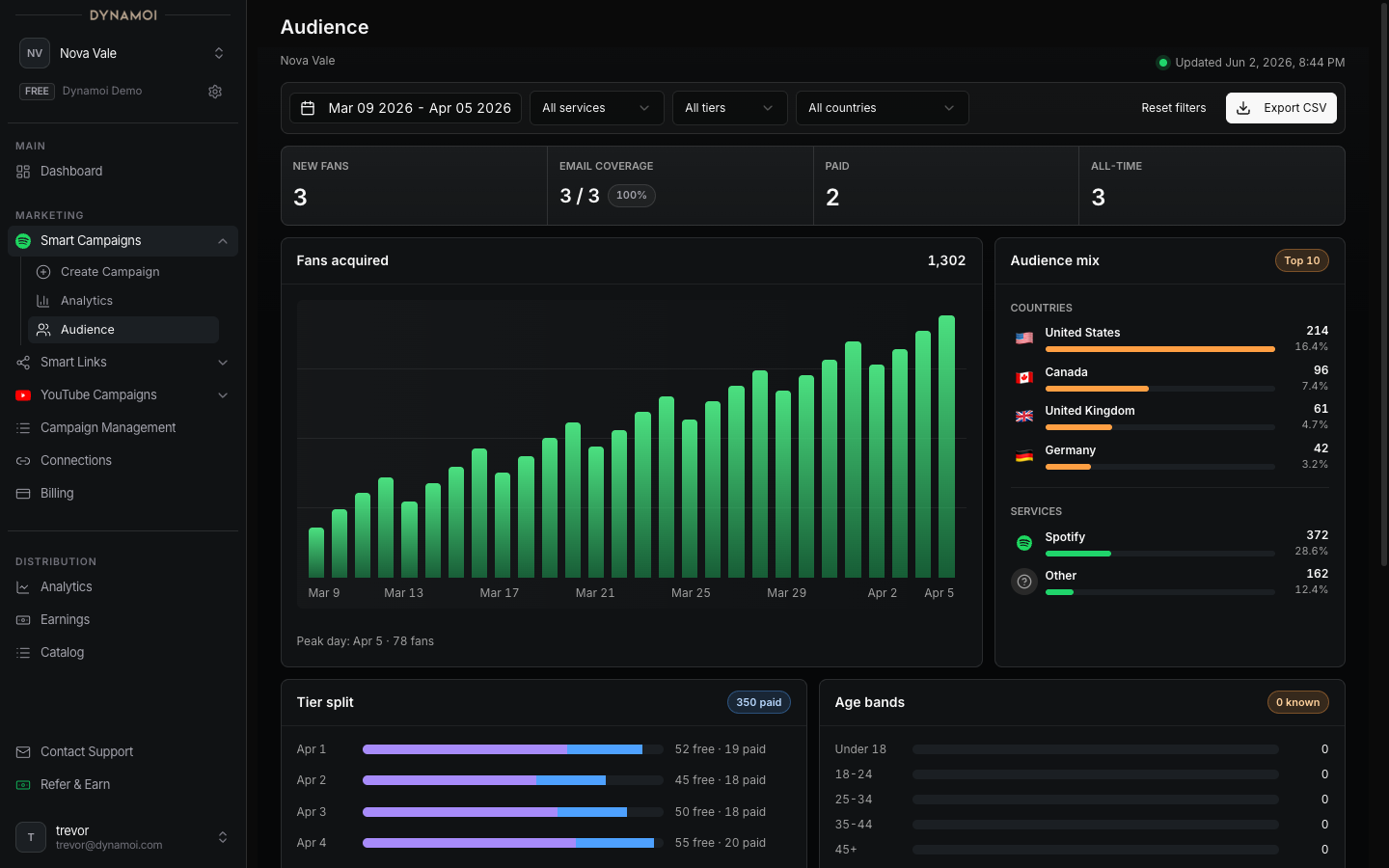Click the YouTube icon in the sidebar
This screenshot has width=1389, height=868.
(x=23, y=395)
